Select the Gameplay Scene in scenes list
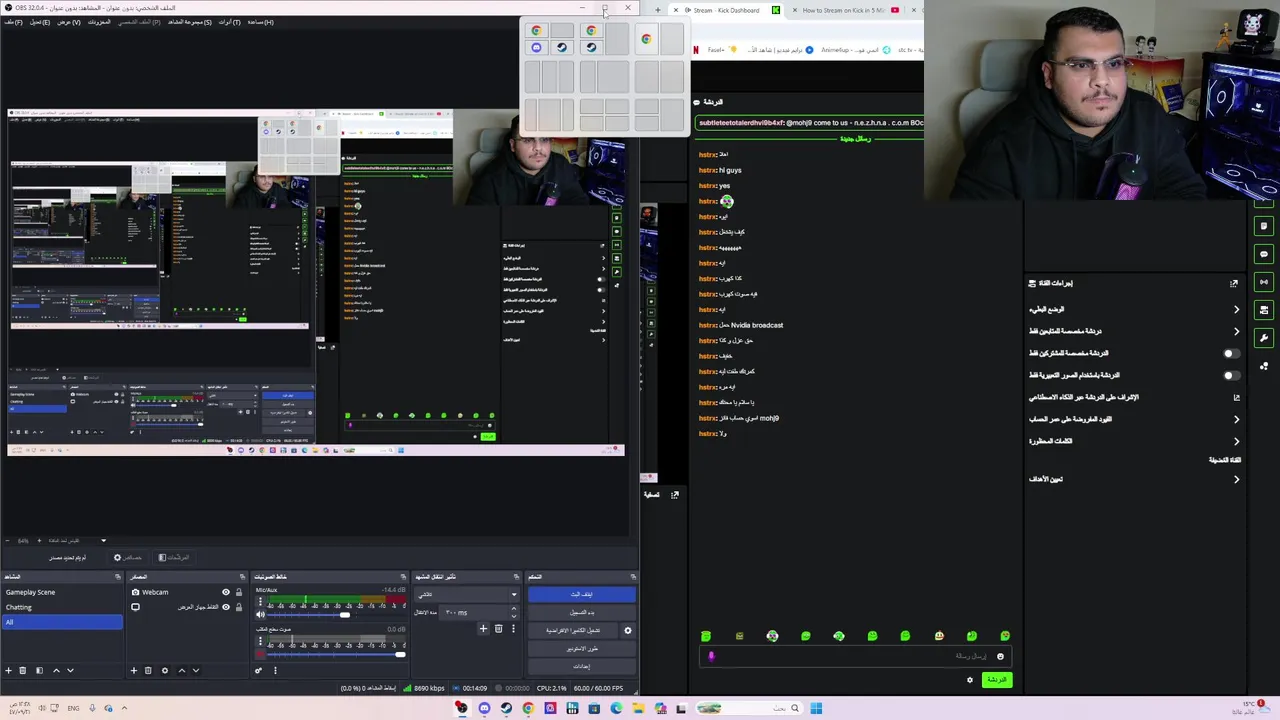 [62, 592]
